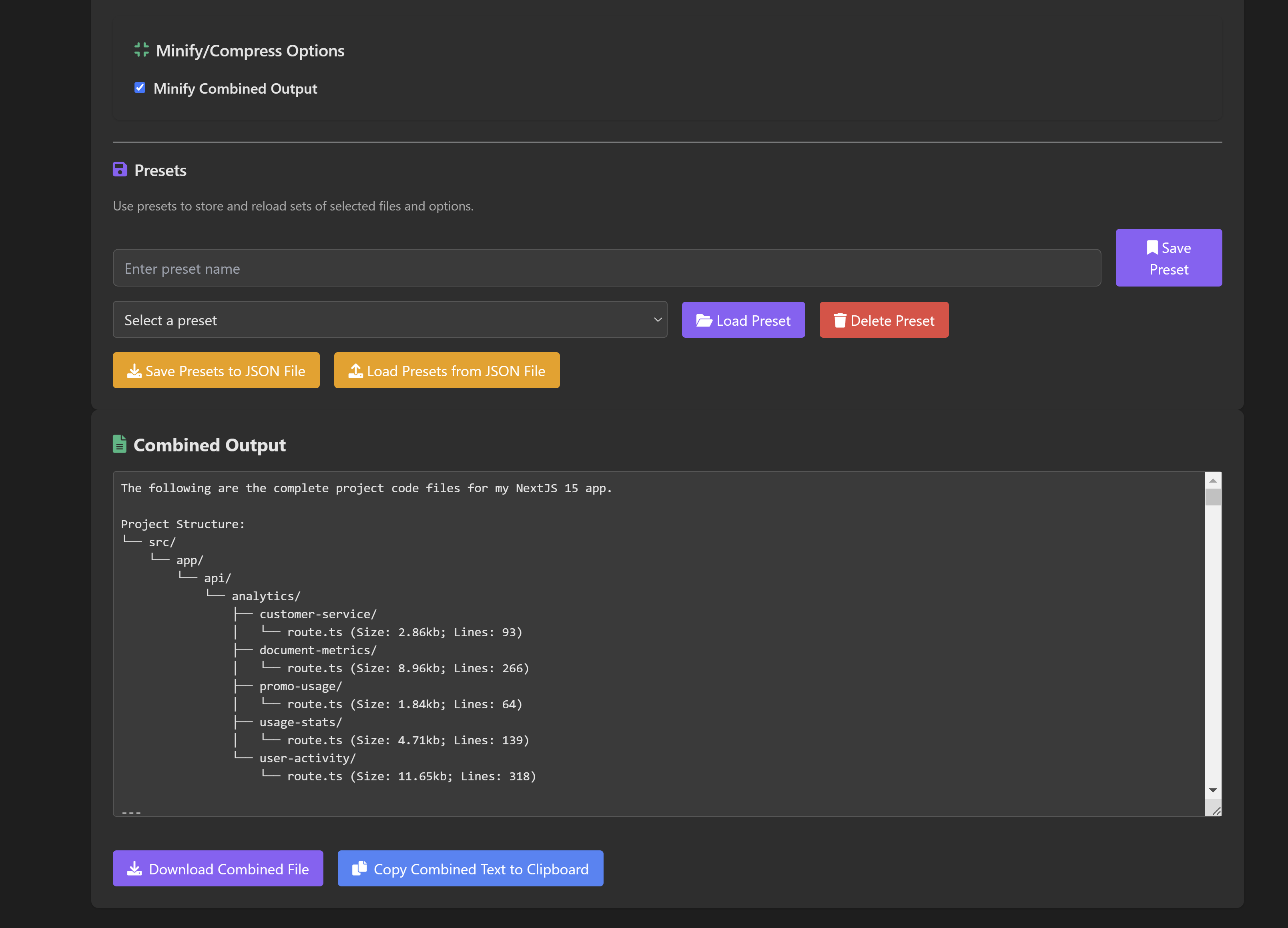Click trash icon on Delete Preset button

point(839,320)
